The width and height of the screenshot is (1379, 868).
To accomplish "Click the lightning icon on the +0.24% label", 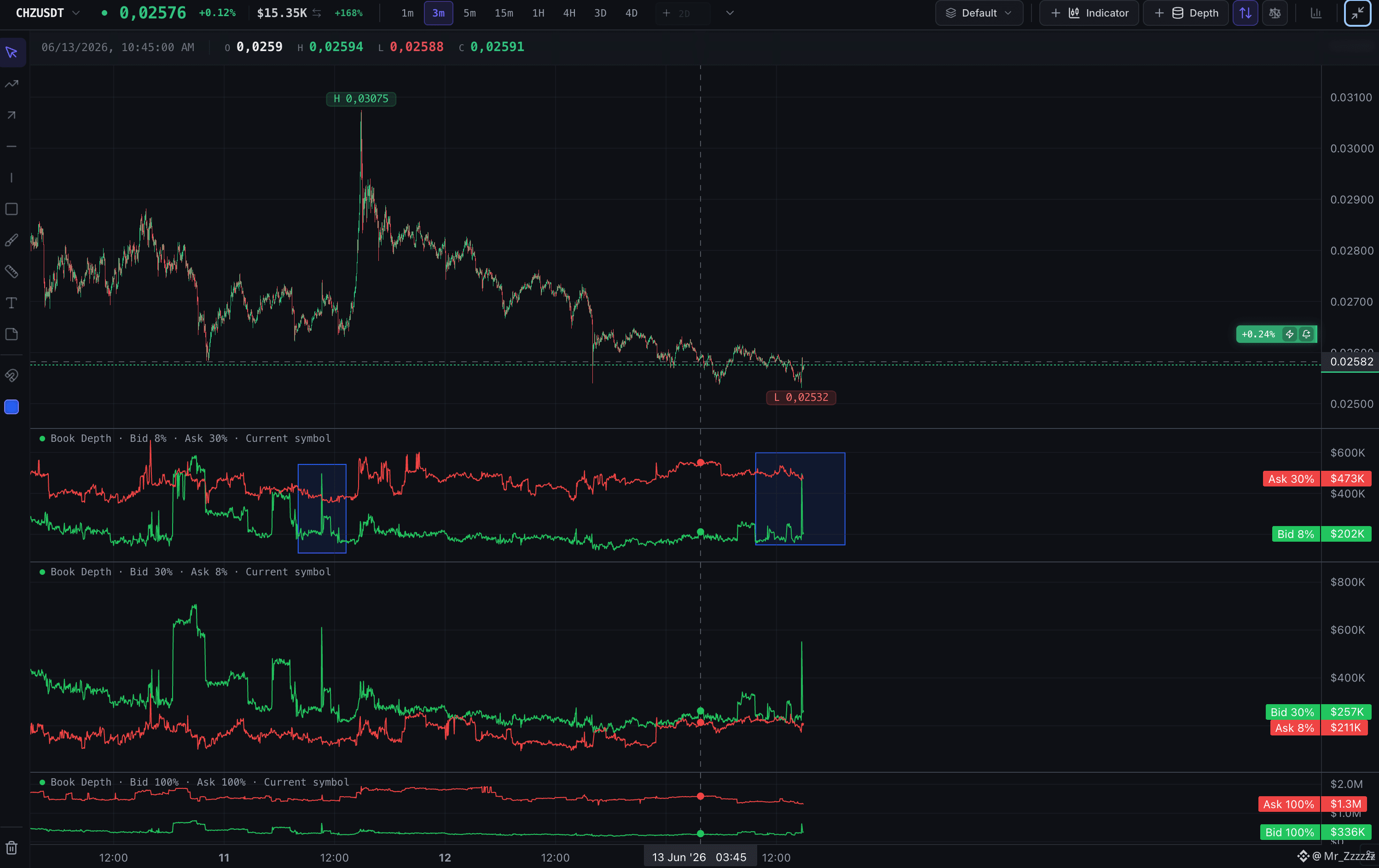I will (x=1290, y=335).
